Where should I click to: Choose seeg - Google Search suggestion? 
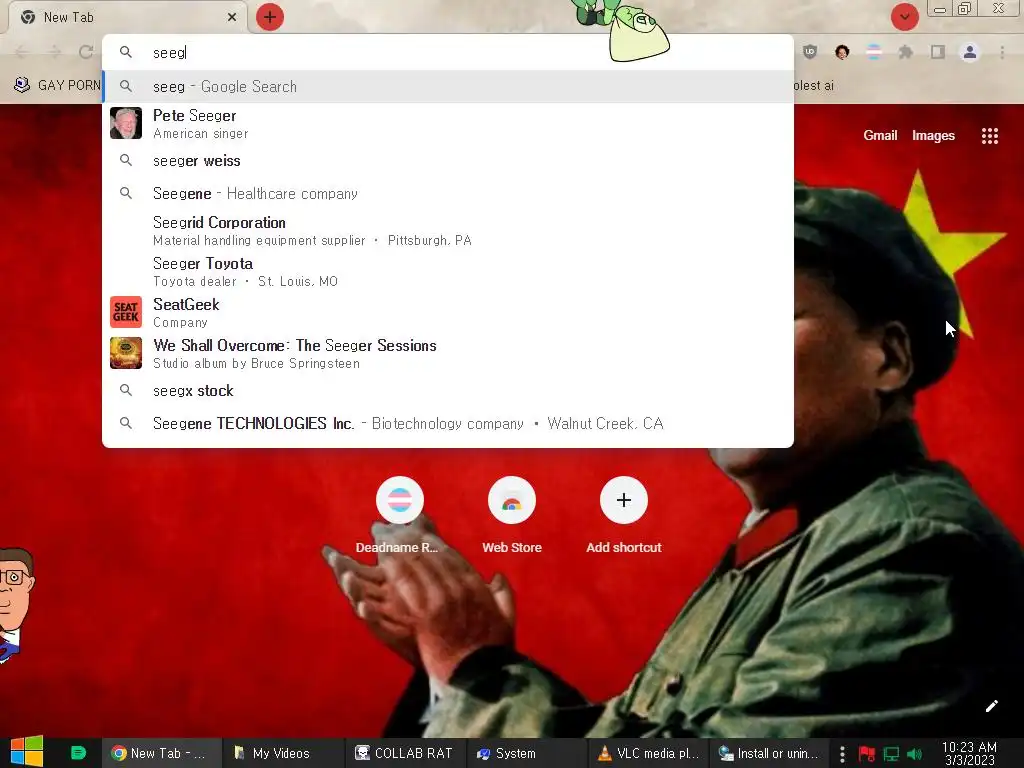click(448, 86)
